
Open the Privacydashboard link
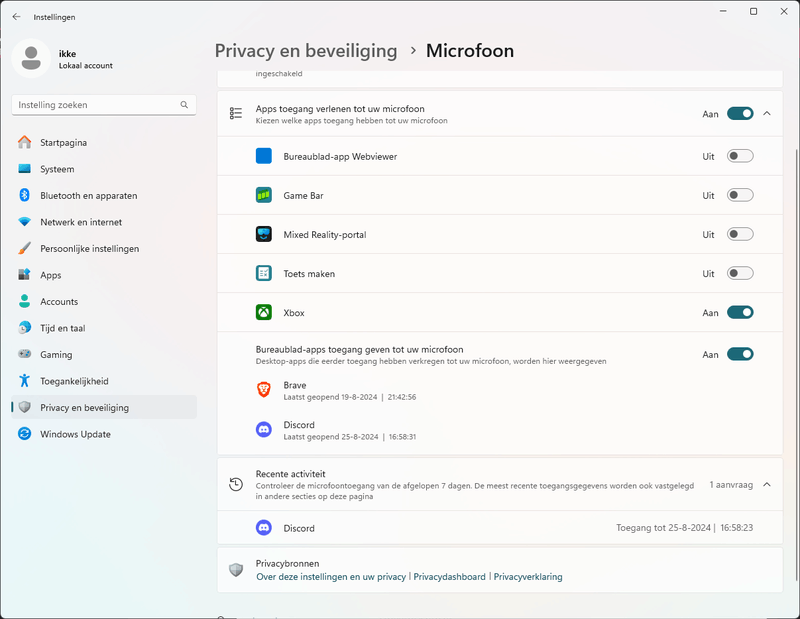(x=449, y=577)
